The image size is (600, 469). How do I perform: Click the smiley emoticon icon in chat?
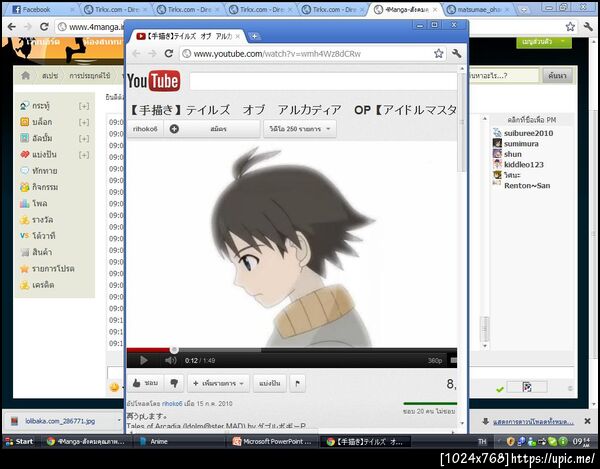[114, 387]
